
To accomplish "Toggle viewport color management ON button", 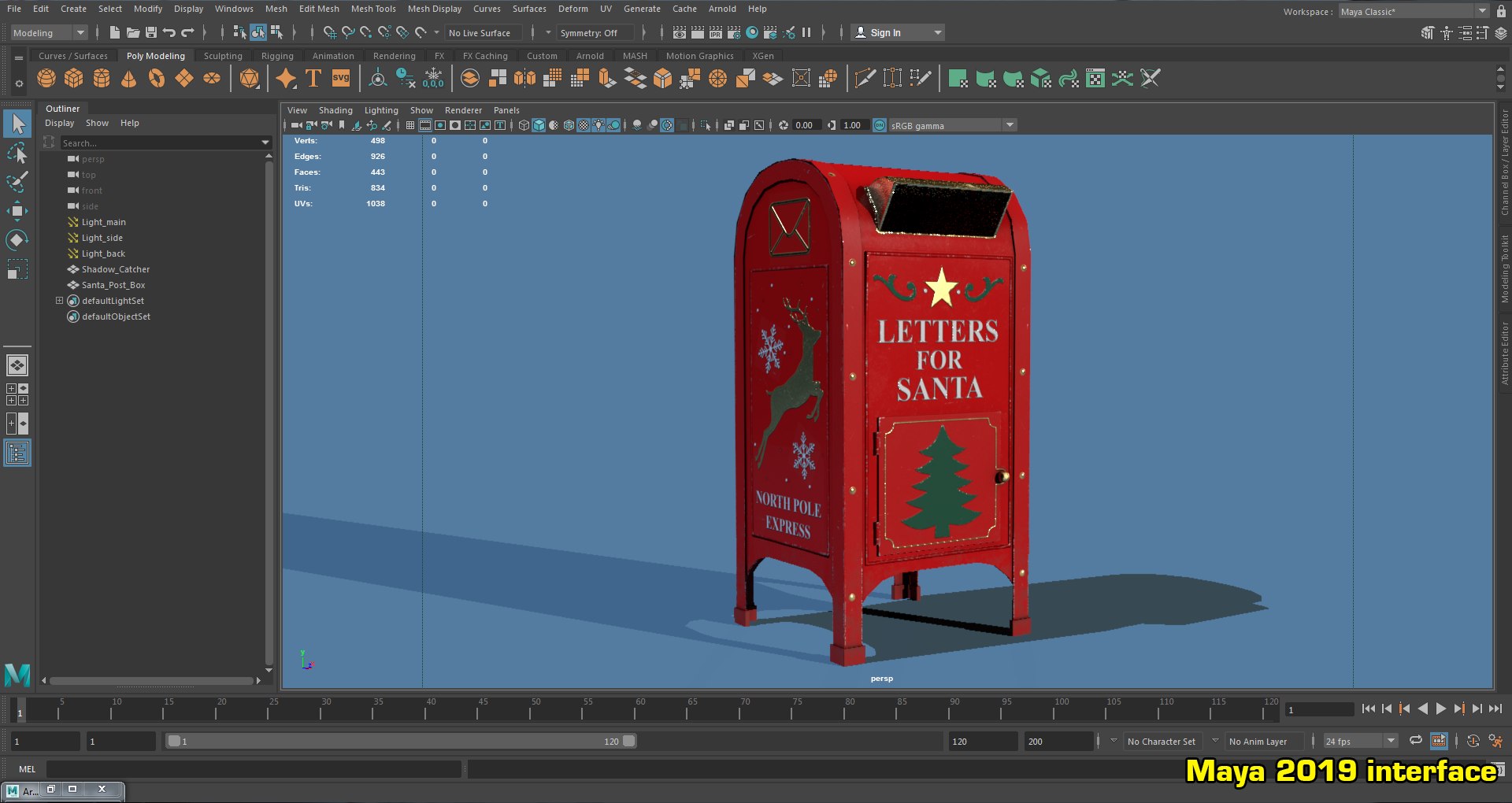I will [x=880, y=125].
